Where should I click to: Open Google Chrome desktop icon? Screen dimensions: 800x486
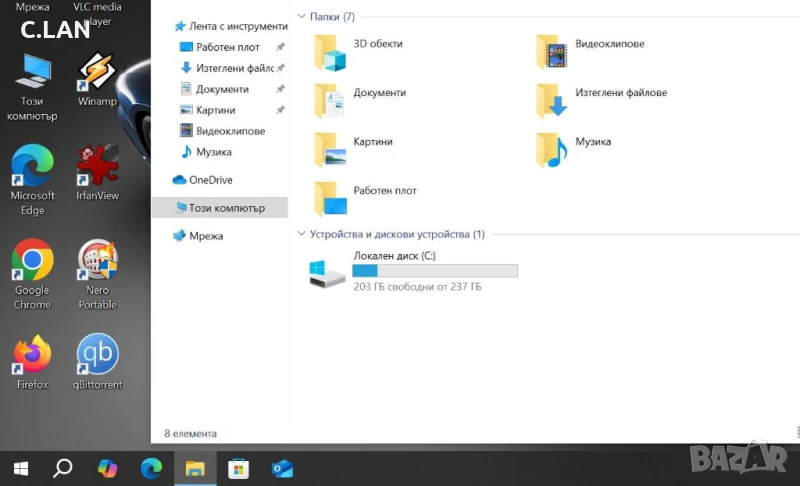pyautogui.click(x=32, y=262)
